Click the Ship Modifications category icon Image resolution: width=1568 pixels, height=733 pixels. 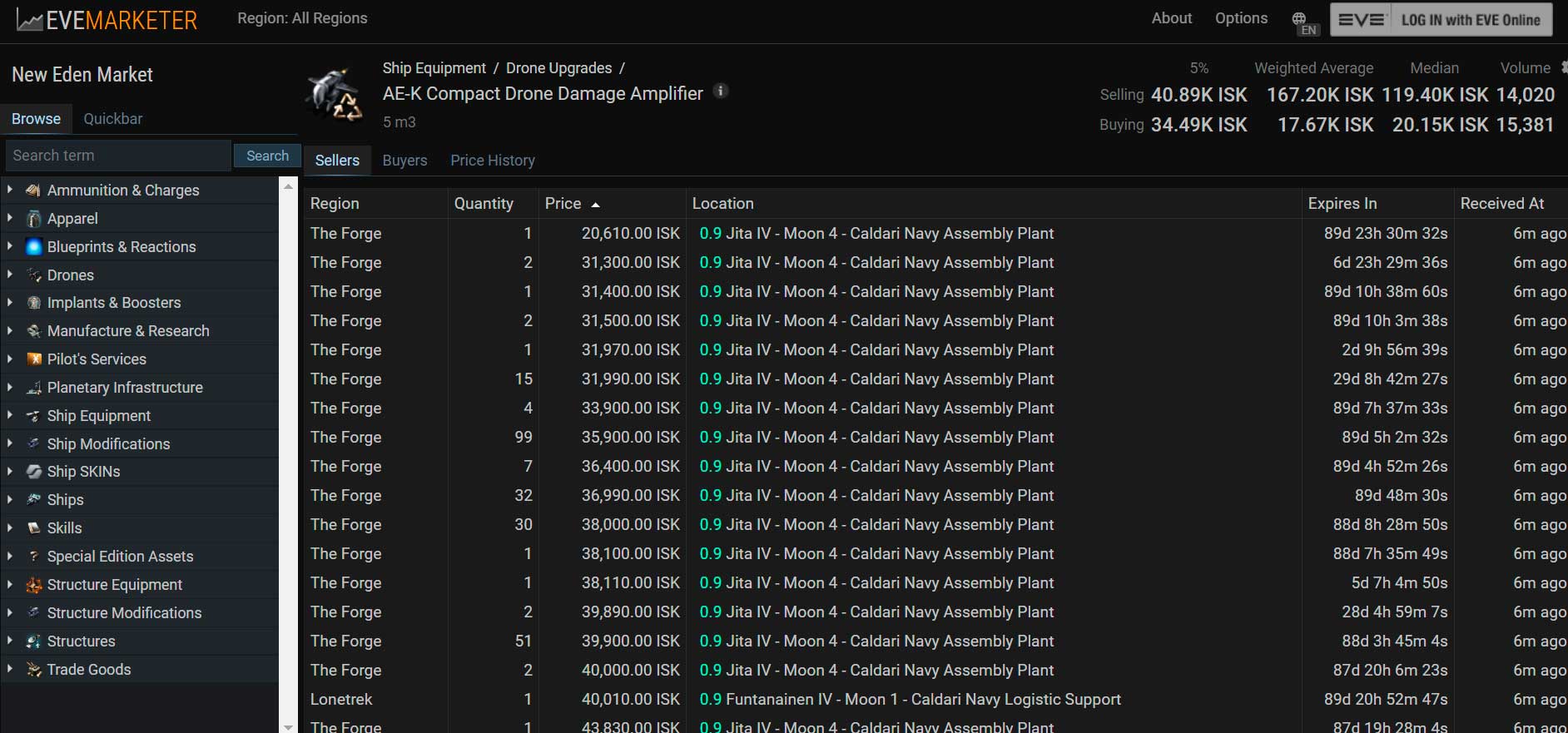[33, 444]
